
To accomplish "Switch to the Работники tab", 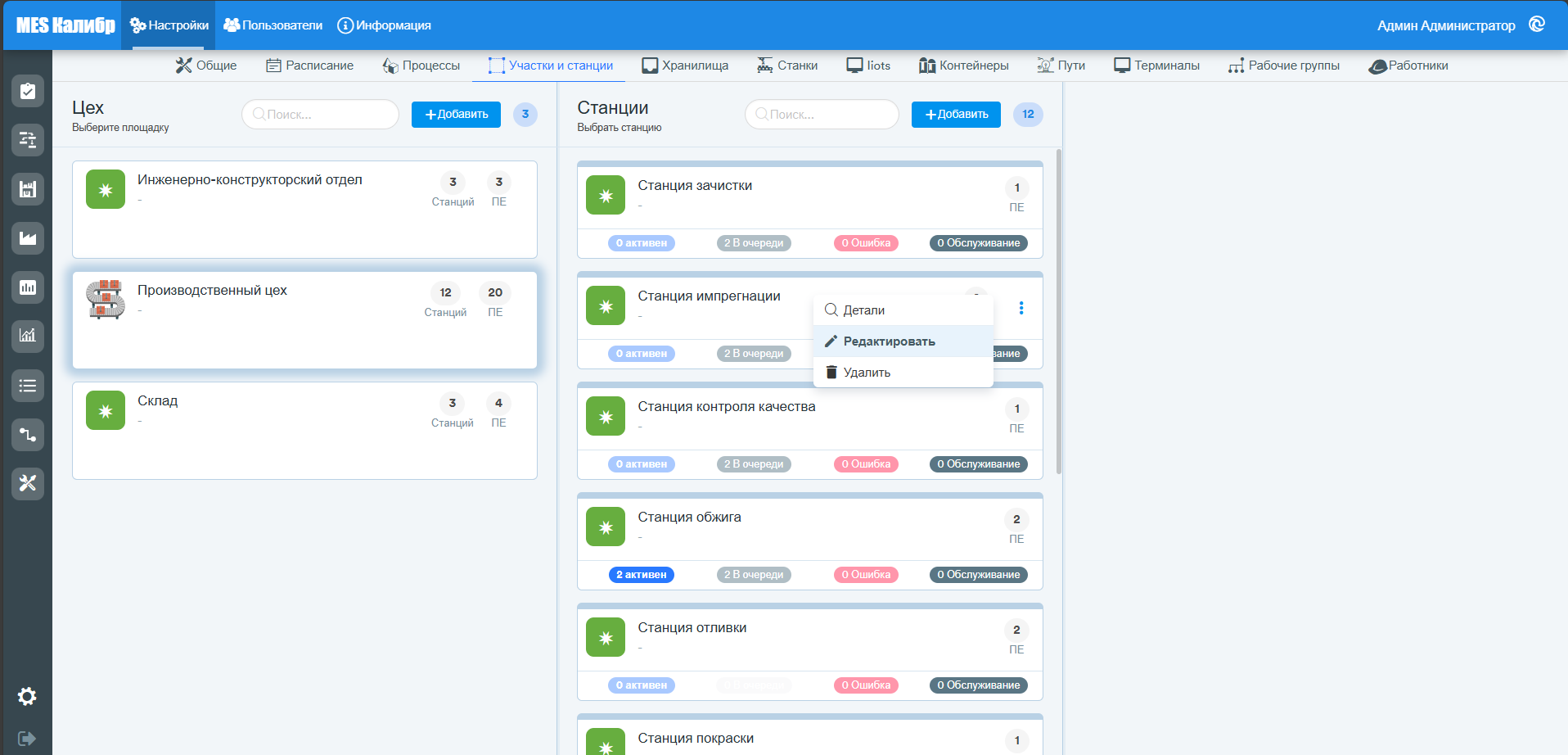I will click(1408, 66).
